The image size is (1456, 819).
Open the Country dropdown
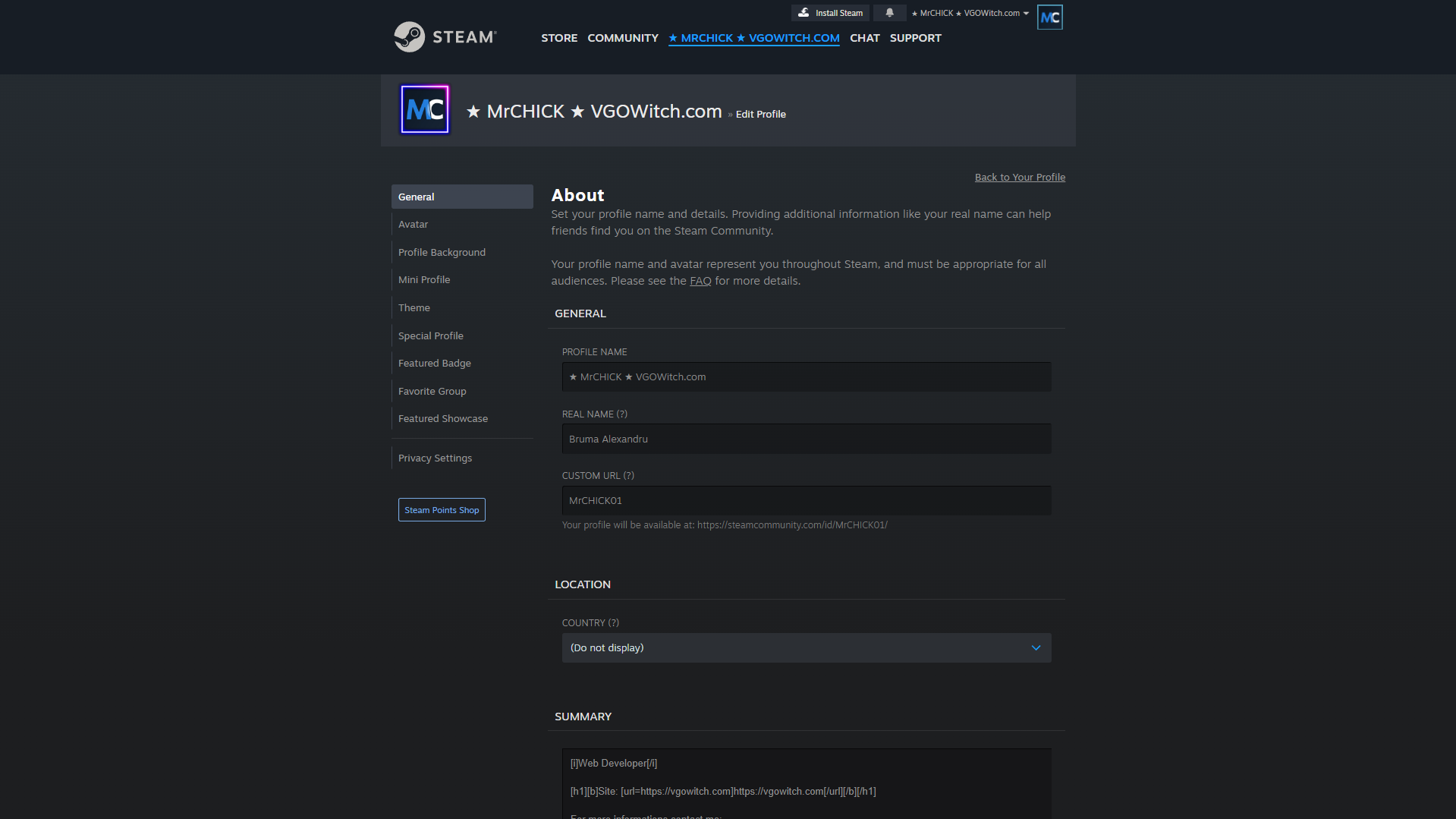[x=807, y=647]
